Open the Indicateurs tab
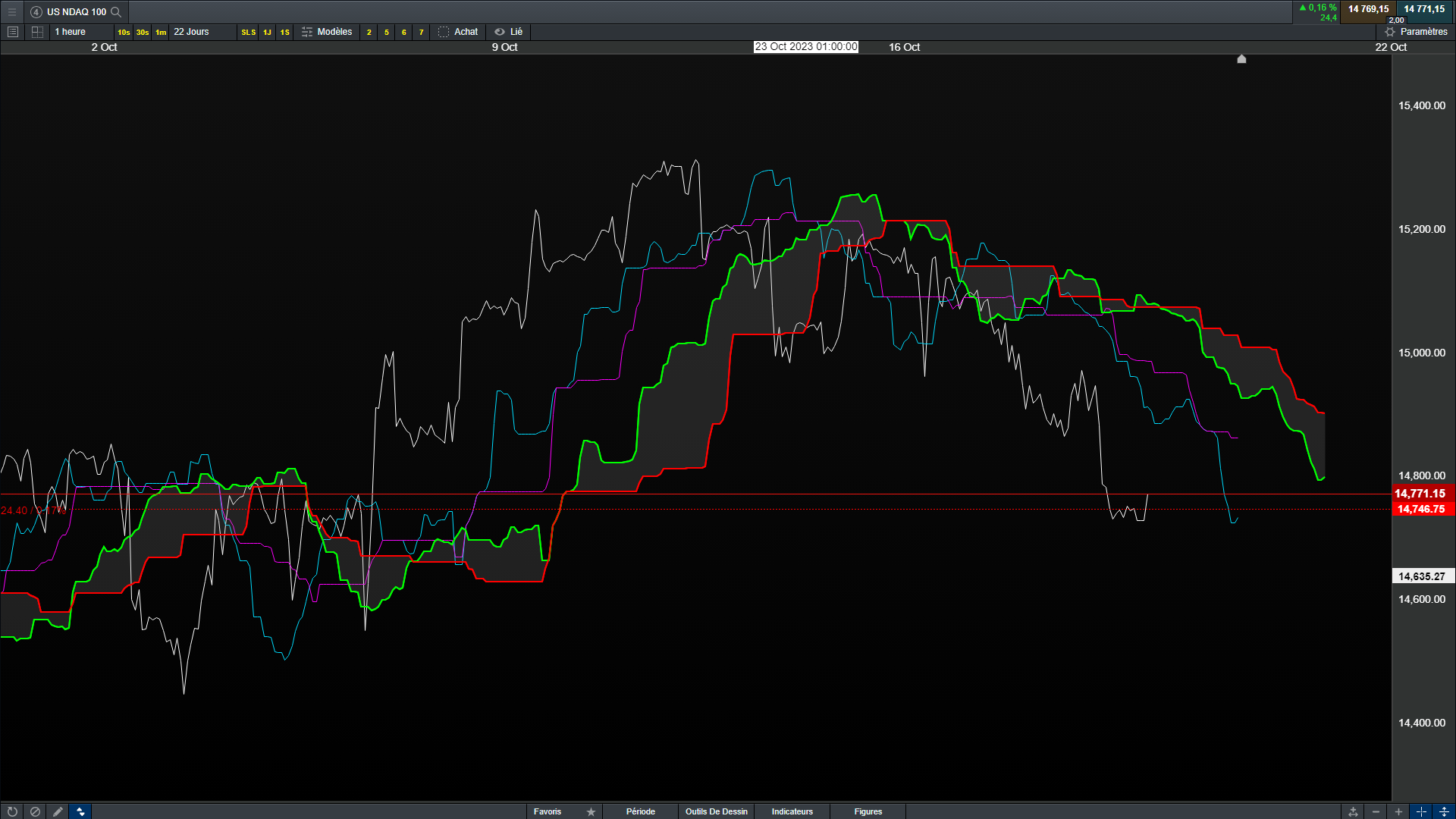 [792, 811]
